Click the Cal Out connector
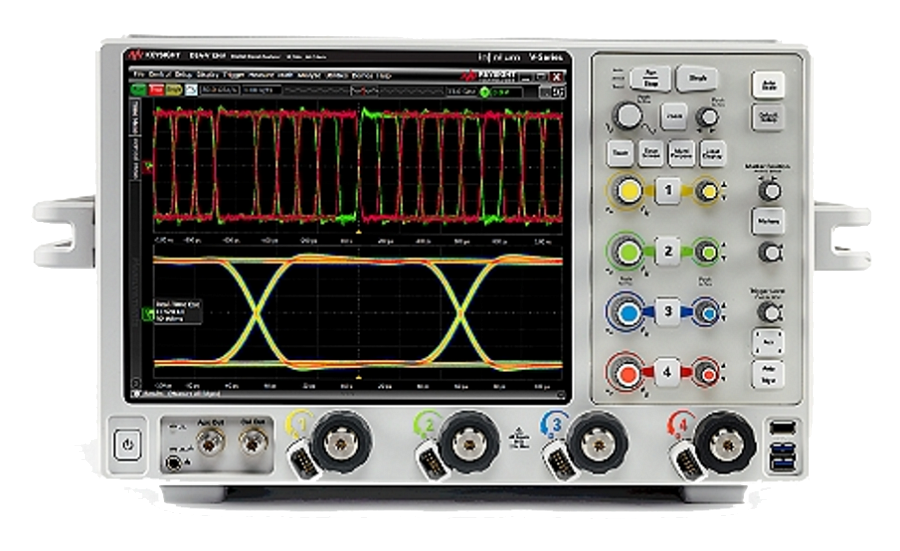This screenshot has width=900, height=551. 253,442
